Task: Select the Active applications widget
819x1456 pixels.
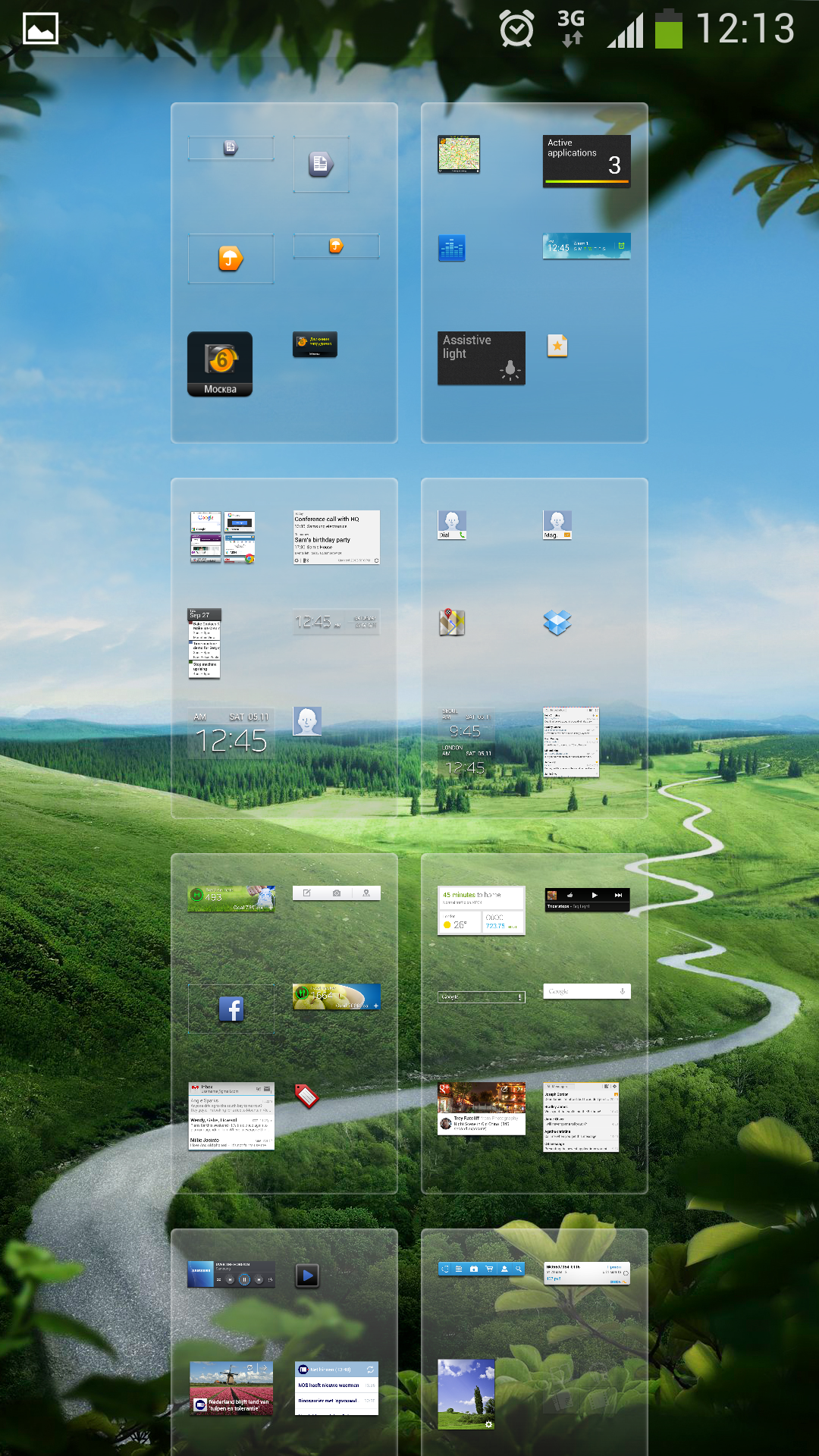Action: (x=586, y=161)
